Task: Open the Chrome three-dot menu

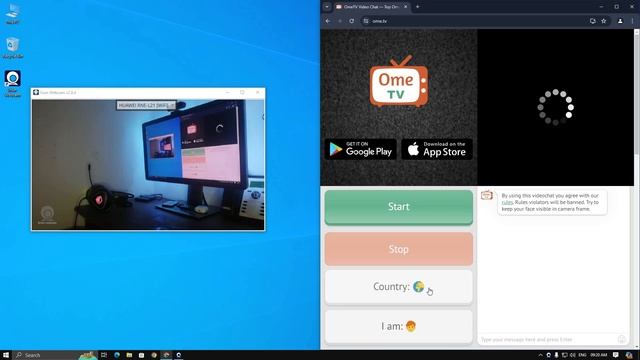Action: click(x=632, y=21)
